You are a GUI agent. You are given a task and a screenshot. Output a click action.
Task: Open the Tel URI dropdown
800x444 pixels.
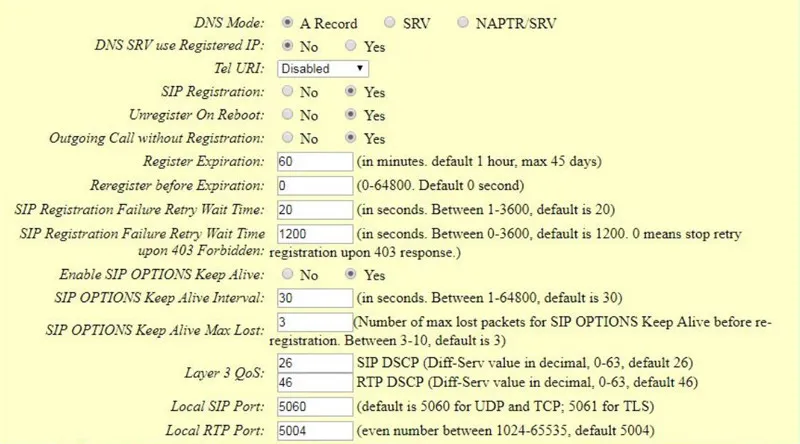coord(322,69)
